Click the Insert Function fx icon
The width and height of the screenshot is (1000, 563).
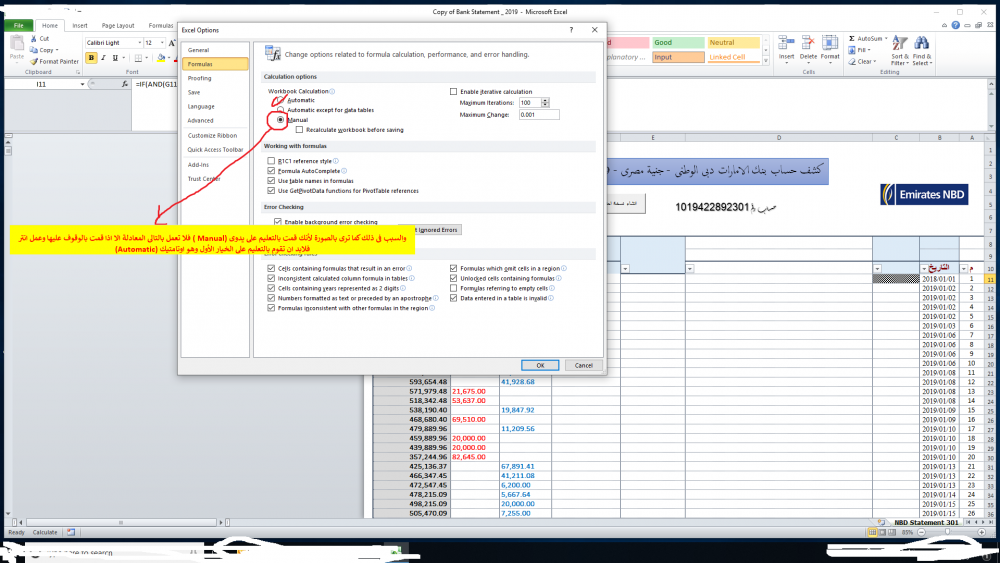(x=125, y=84)
